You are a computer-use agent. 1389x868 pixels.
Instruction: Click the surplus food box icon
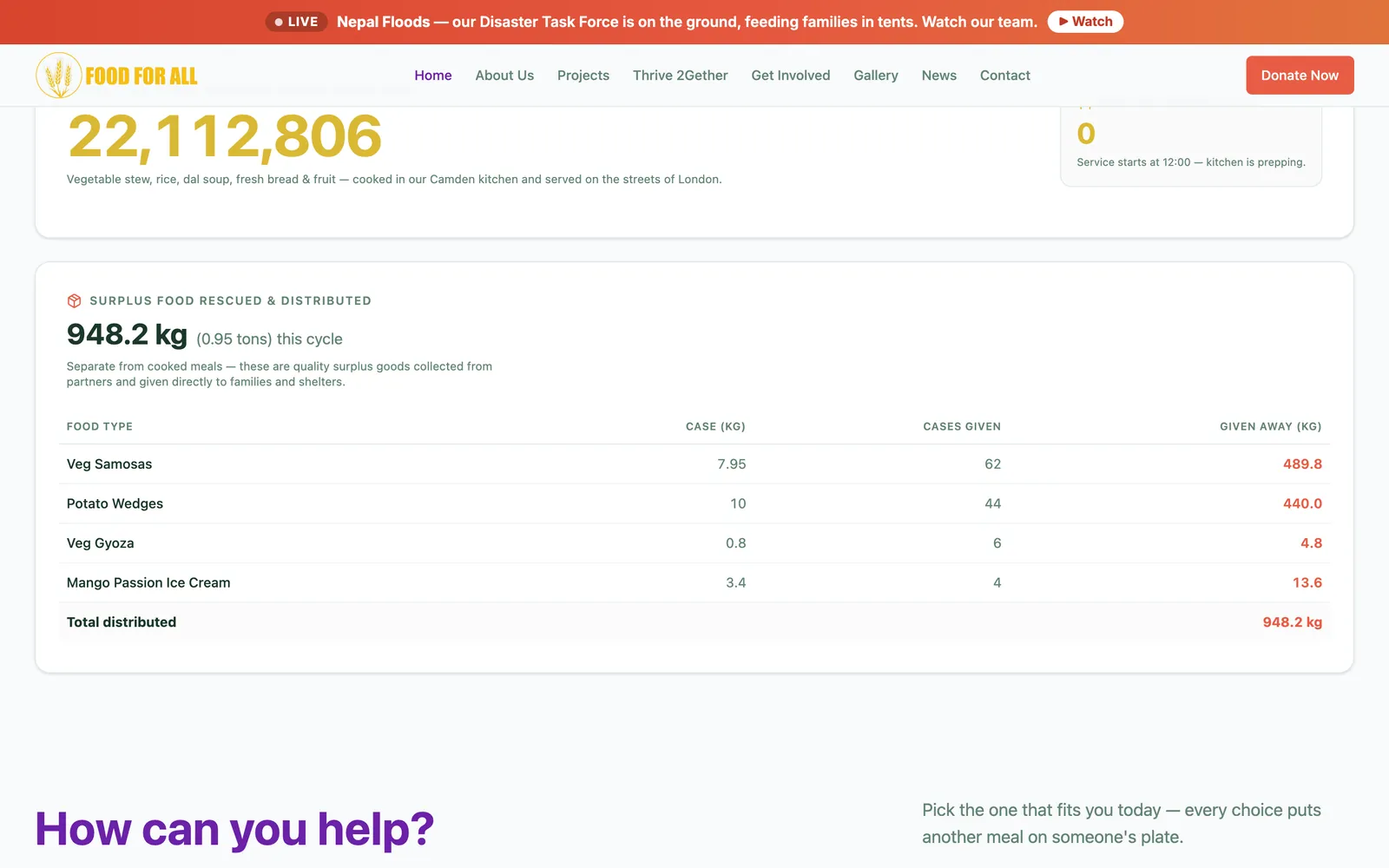[74, 300]
